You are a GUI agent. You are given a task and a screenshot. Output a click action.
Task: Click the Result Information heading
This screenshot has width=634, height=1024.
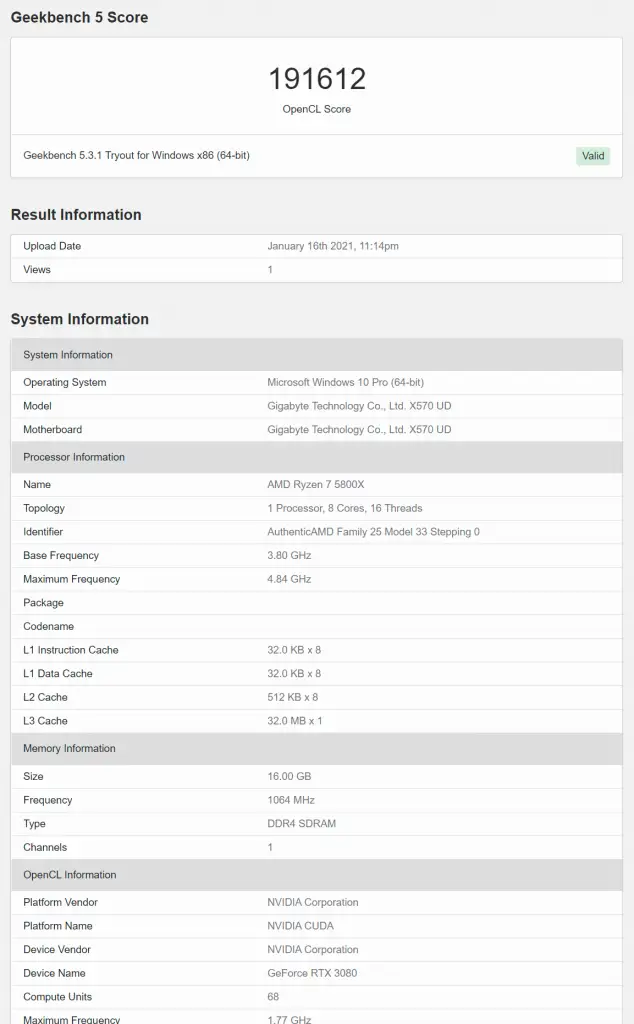pos(76,215)
